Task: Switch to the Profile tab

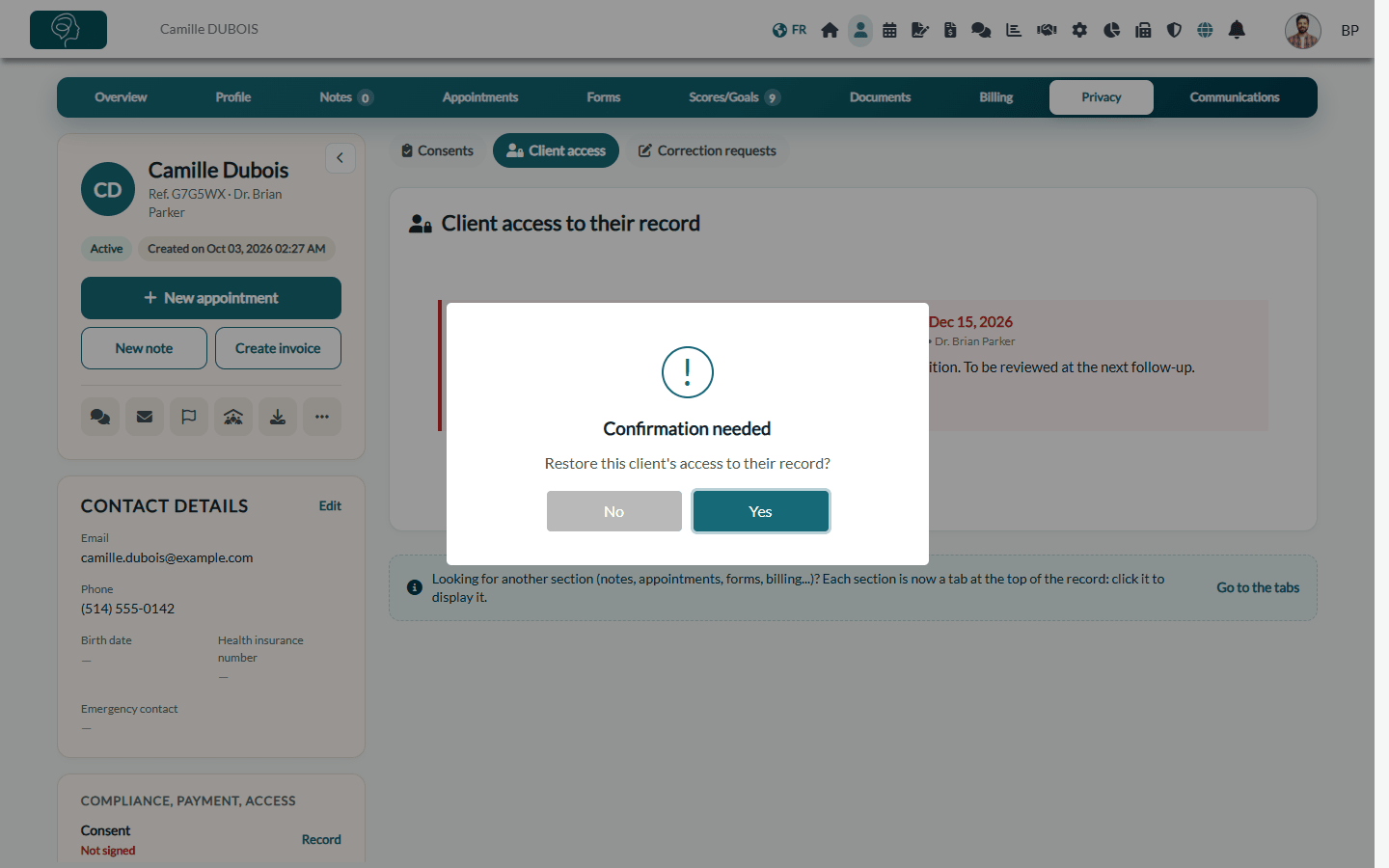Action: coord(233,97)
